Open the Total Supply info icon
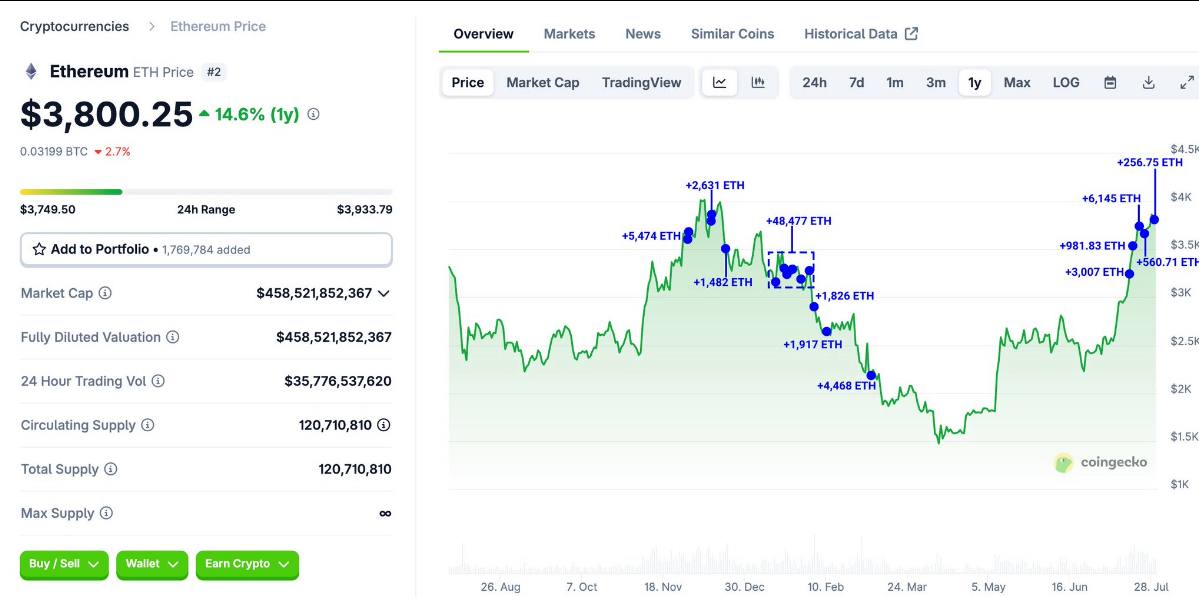1199x597 pixels. pos(111,469)
